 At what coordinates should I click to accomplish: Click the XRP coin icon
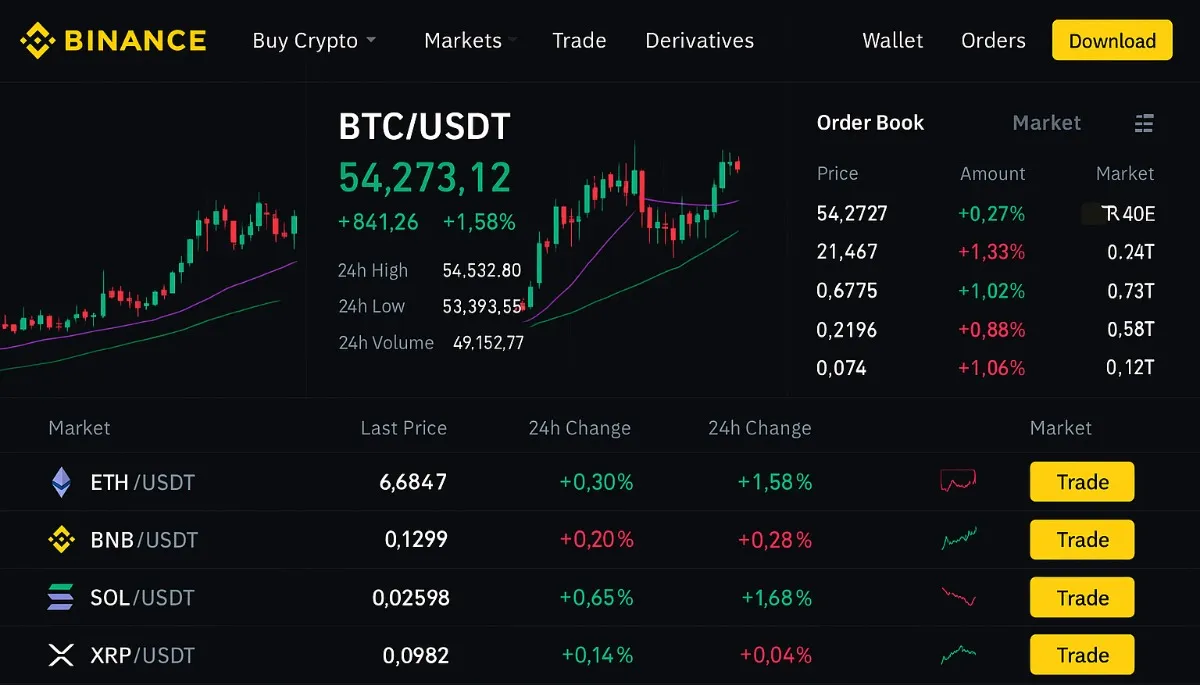point(62,655)
